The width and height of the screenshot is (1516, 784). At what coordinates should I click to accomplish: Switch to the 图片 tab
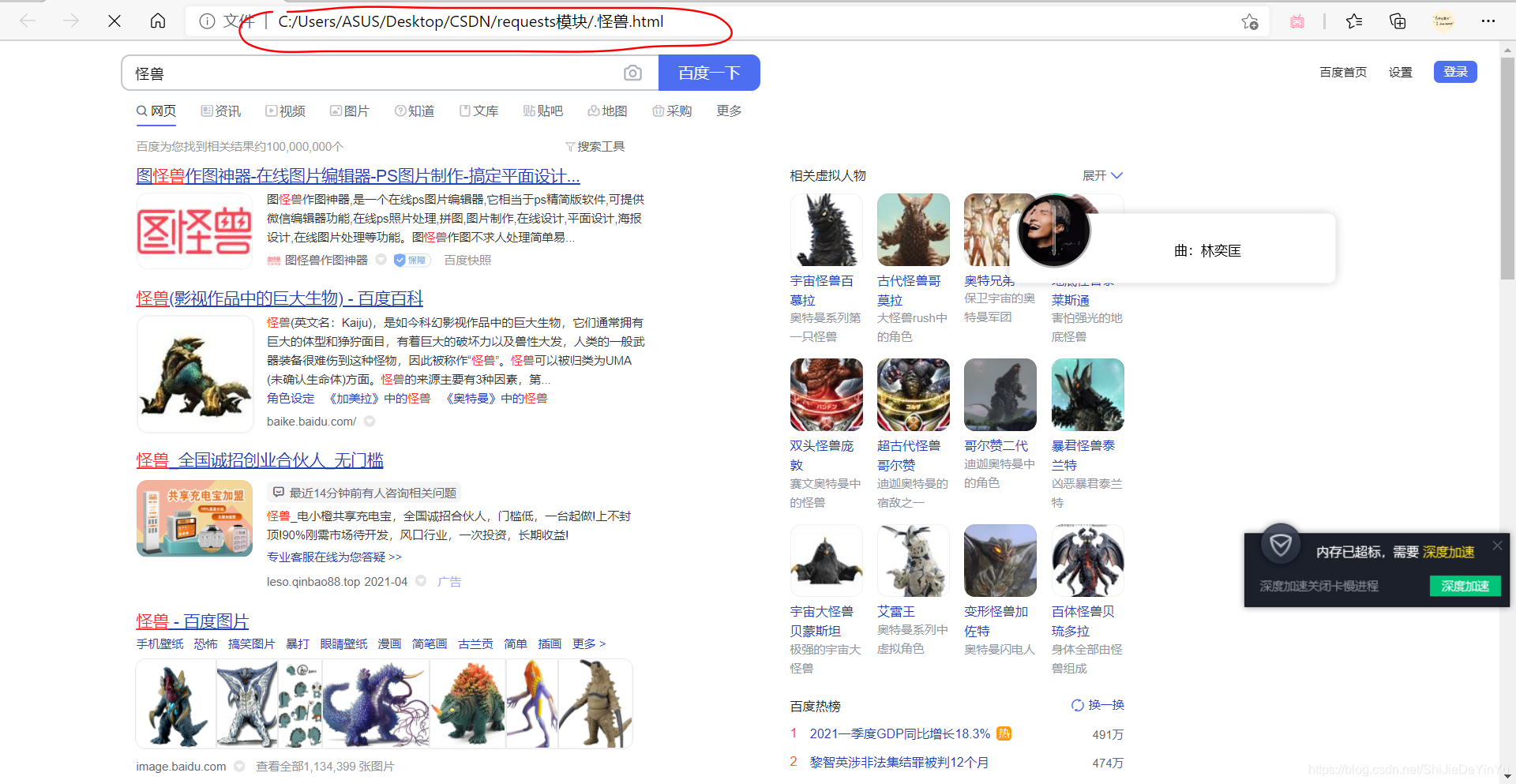[350, 111]
